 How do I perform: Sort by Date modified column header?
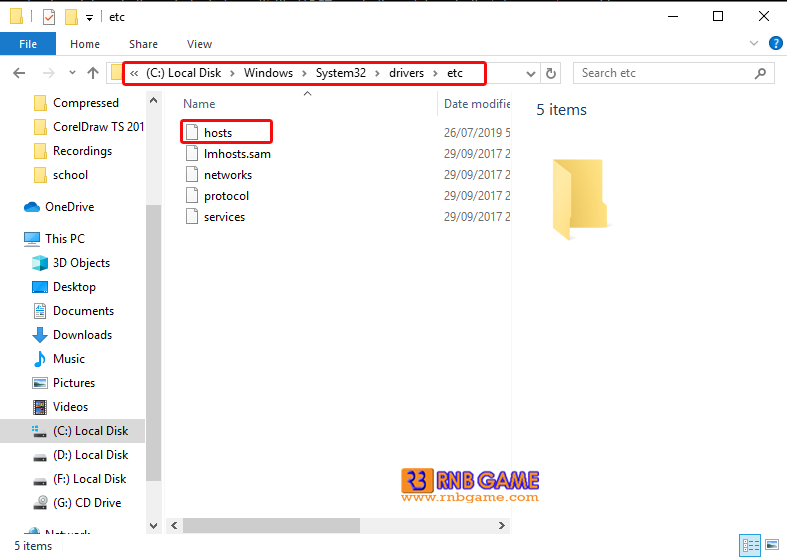coord(476,104)
